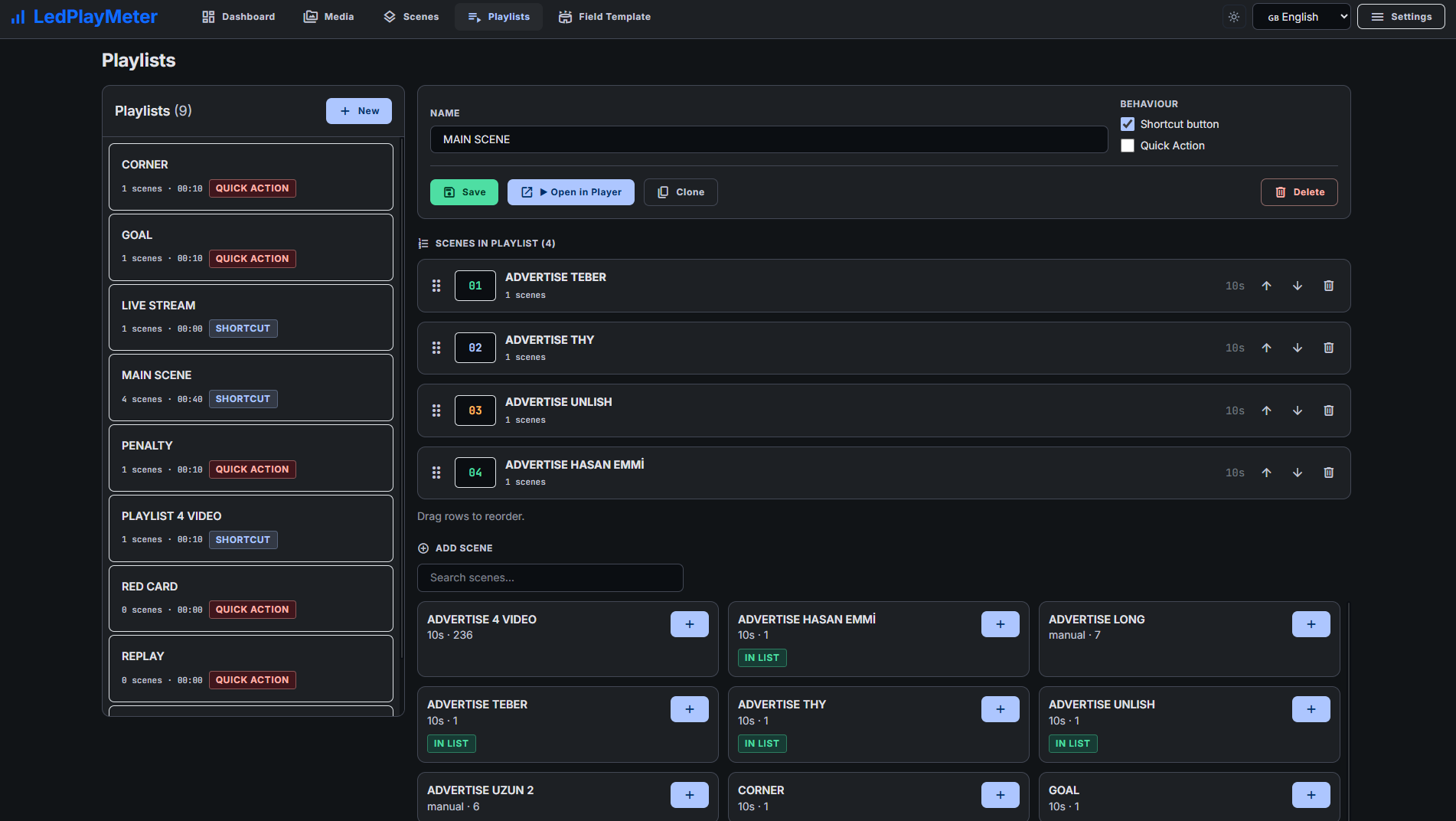Add ADVERTISE UZUN 2 scene with plus
1456x821 pixels.
point(690,795)
